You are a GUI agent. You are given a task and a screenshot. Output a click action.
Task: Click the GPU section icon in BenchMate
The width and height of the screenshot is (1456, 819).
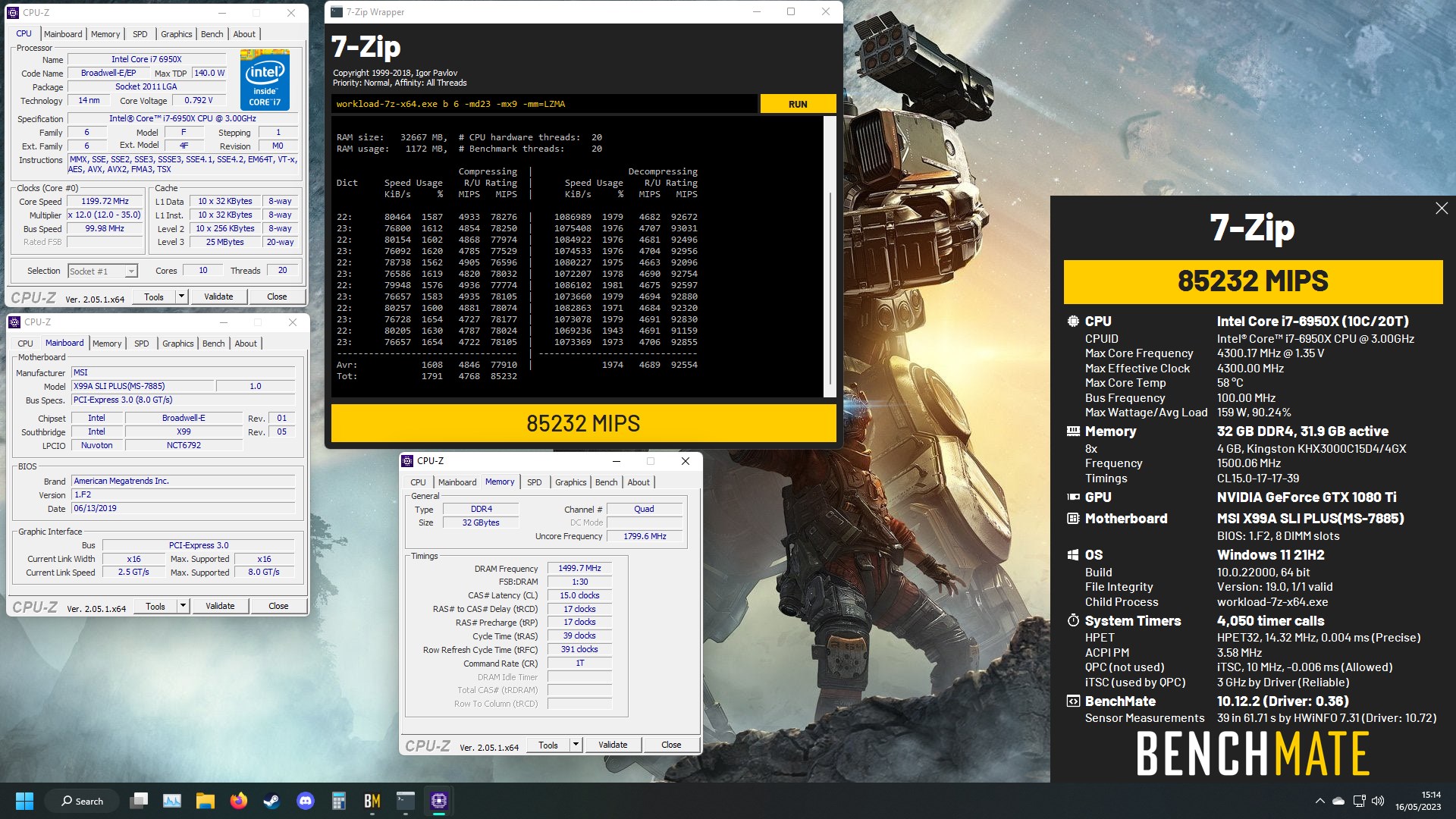click(1073, 497)
